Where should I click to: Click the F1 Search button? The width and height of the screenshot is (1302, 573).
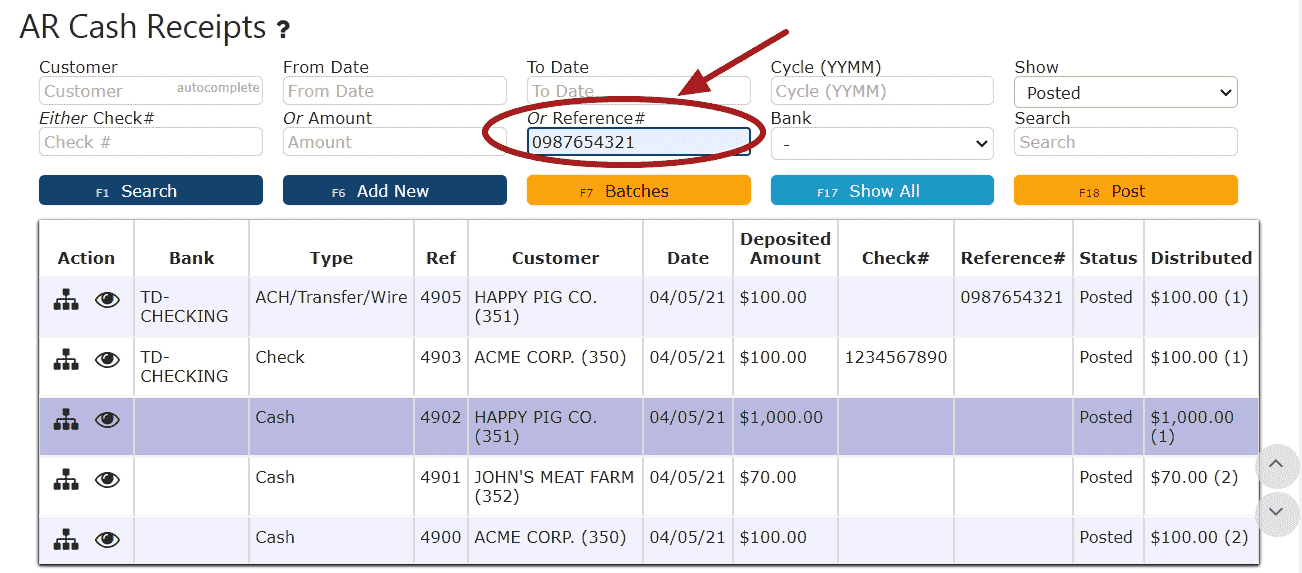point(151,191)
